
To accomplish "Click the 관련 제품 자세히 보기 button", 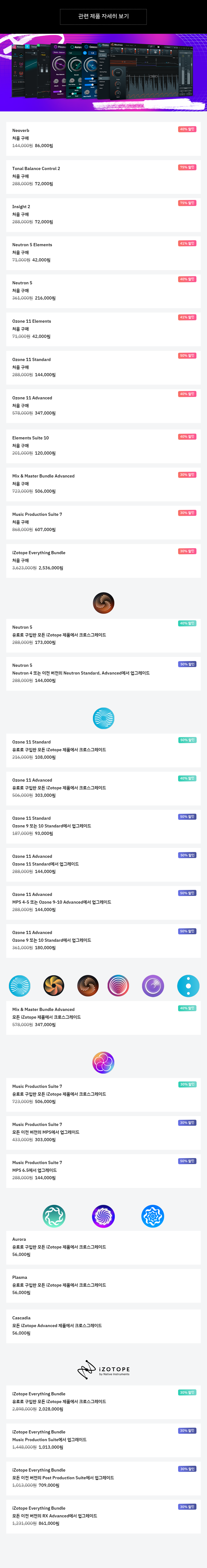I will point(103,16).
